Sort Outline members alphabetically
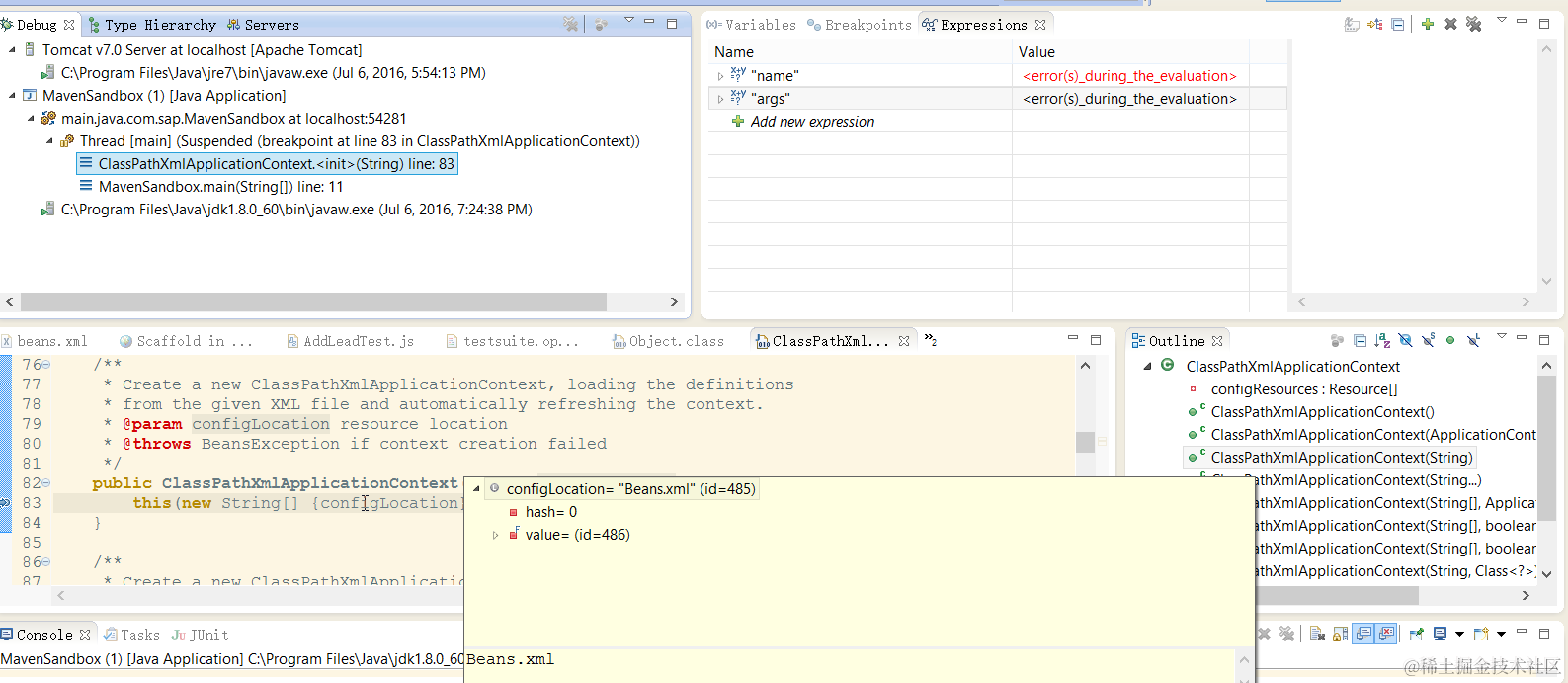 click(1382, 341)
